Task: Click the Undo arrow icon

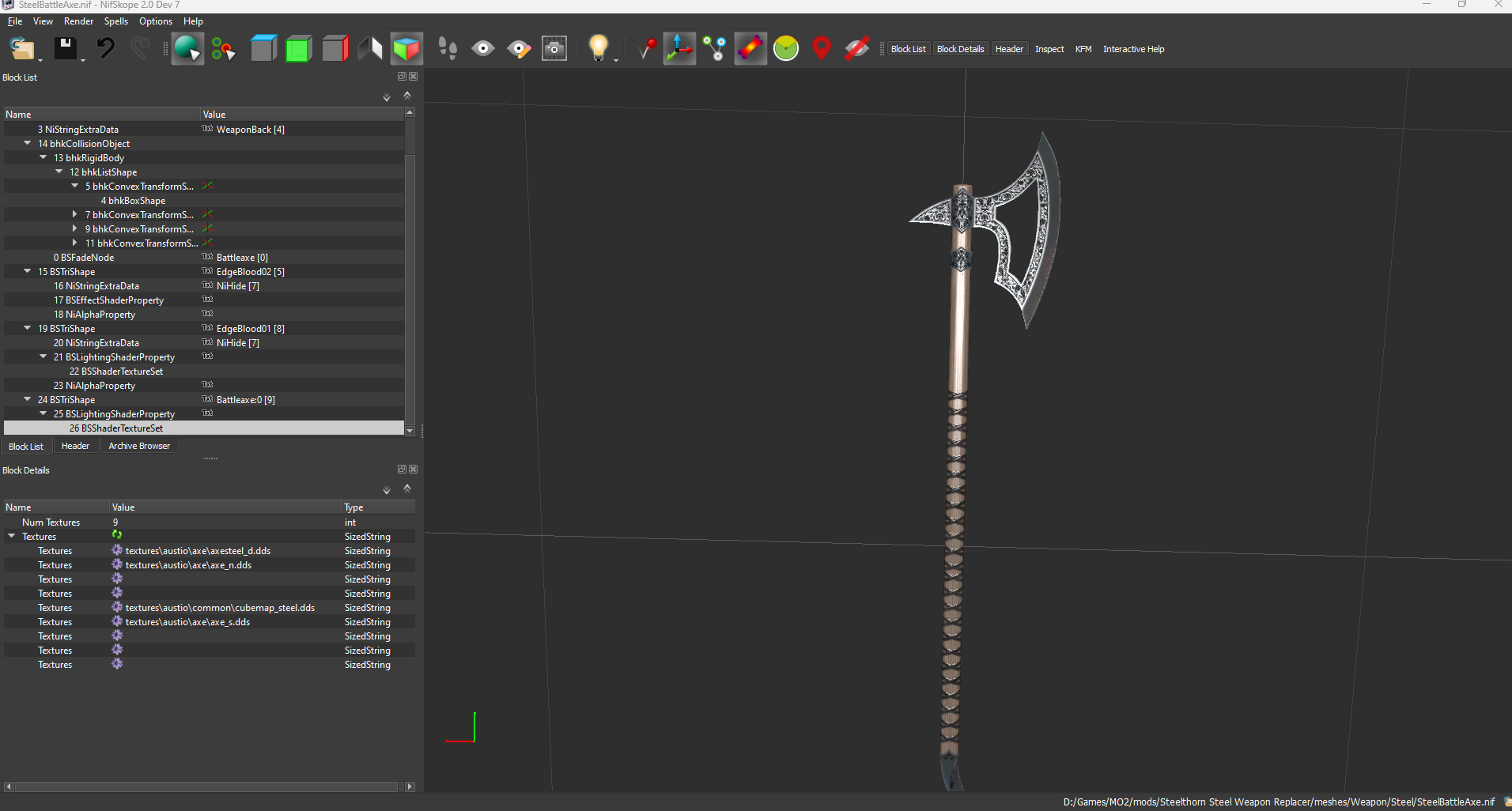Action: (105, 49)
